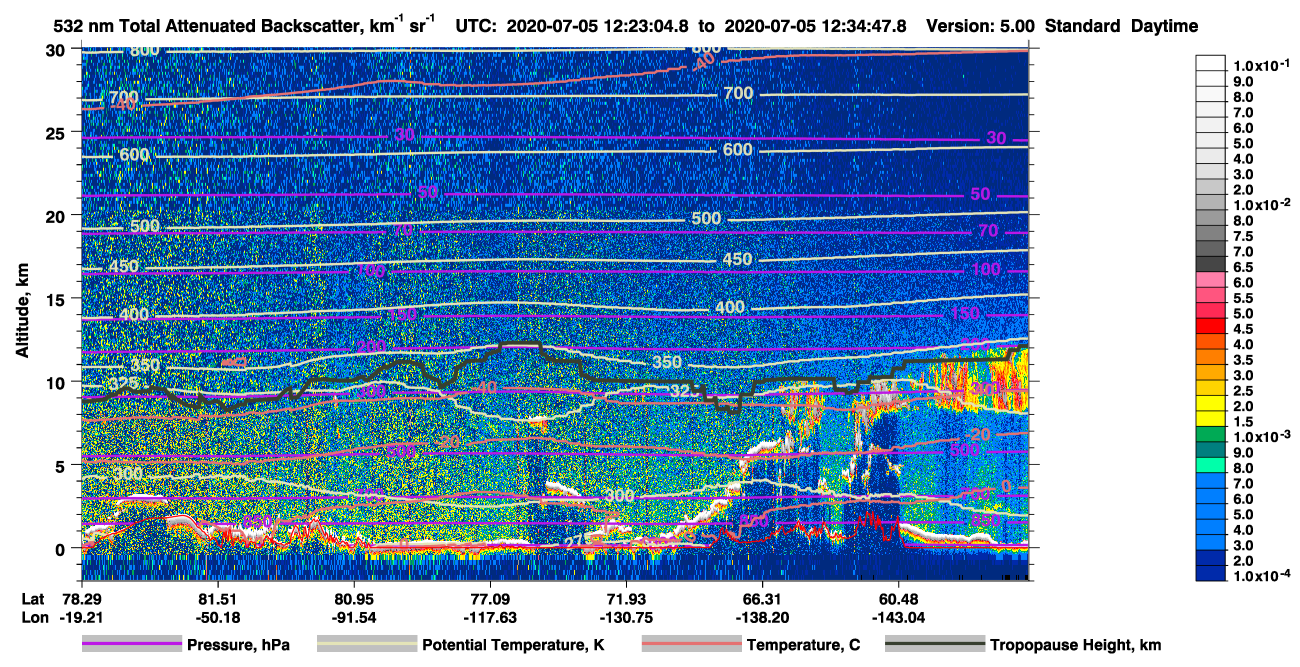Click the Standard label in the title
This screenshot has width=1300, height=667.
[1083, 26]
